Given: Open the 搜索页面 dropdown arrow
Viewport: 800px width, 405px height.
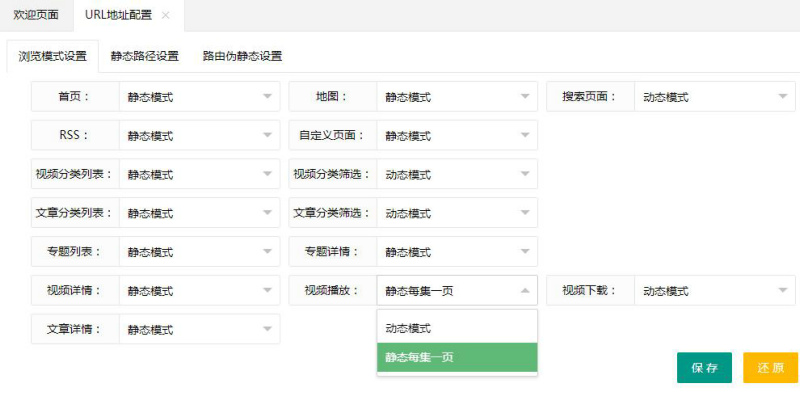Looking at the screenshot, I should (x=783, y=97).
